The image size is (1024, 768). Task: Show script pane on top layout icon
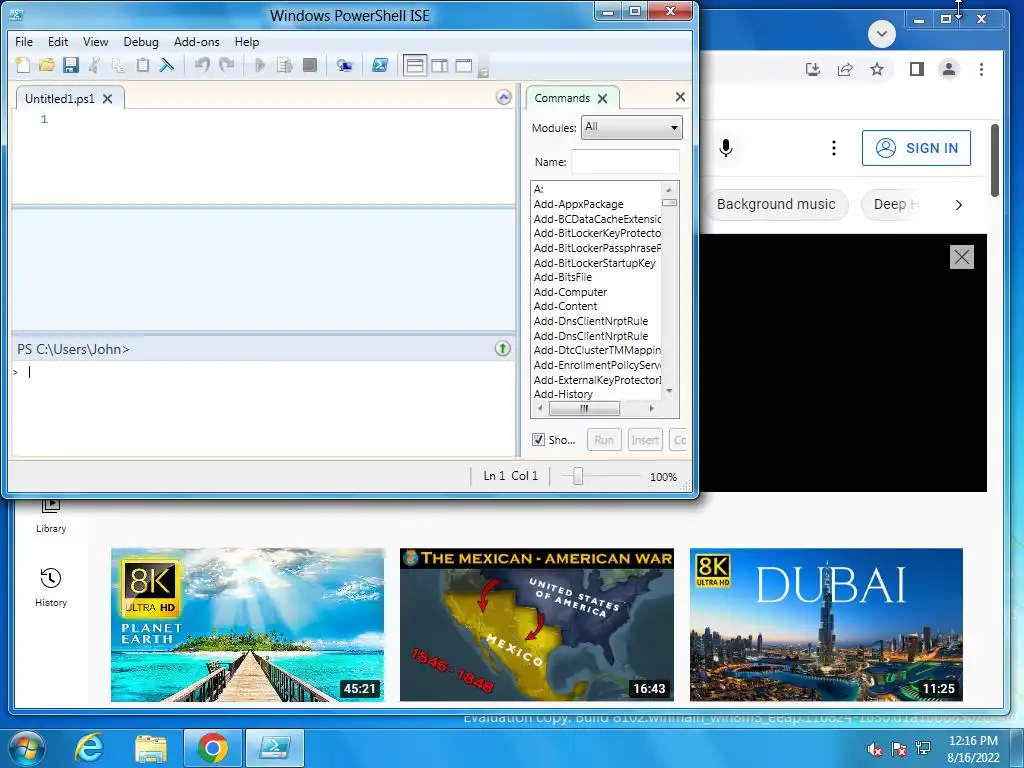click(x=415, y=65)
